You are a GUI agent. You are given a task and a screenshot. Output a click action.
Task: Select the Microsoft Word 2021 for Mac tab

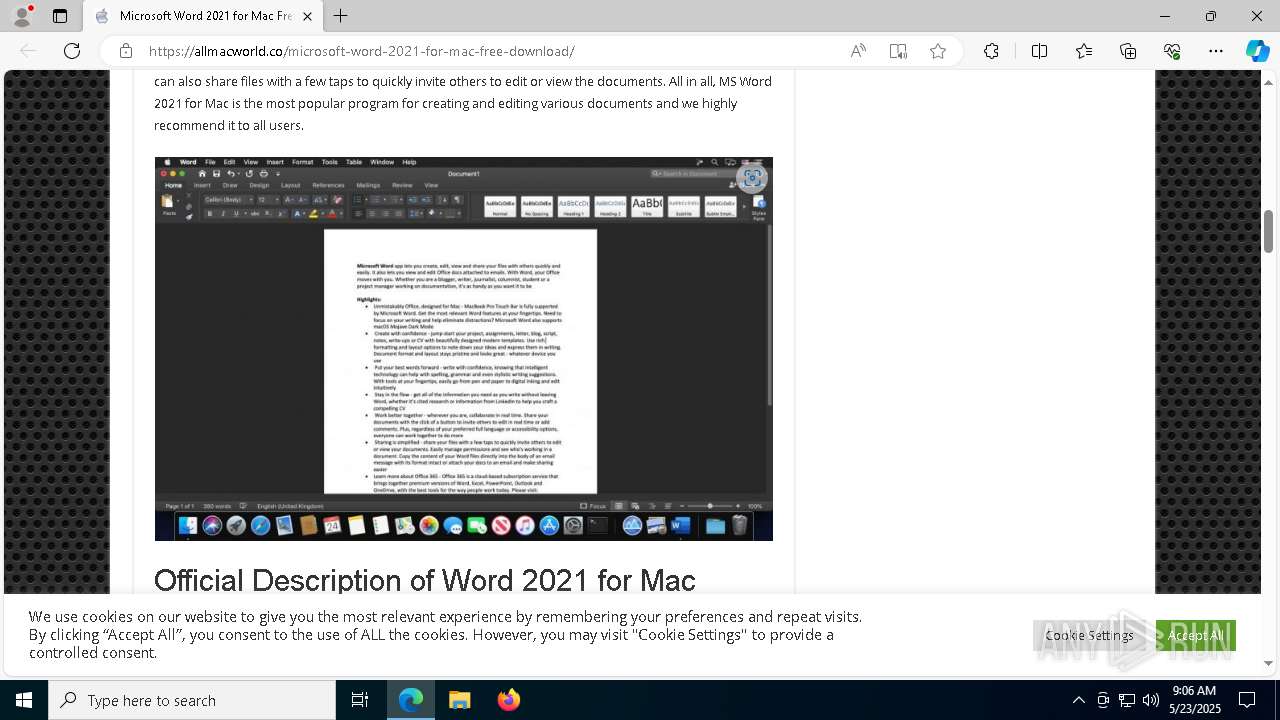pos(203,16)
